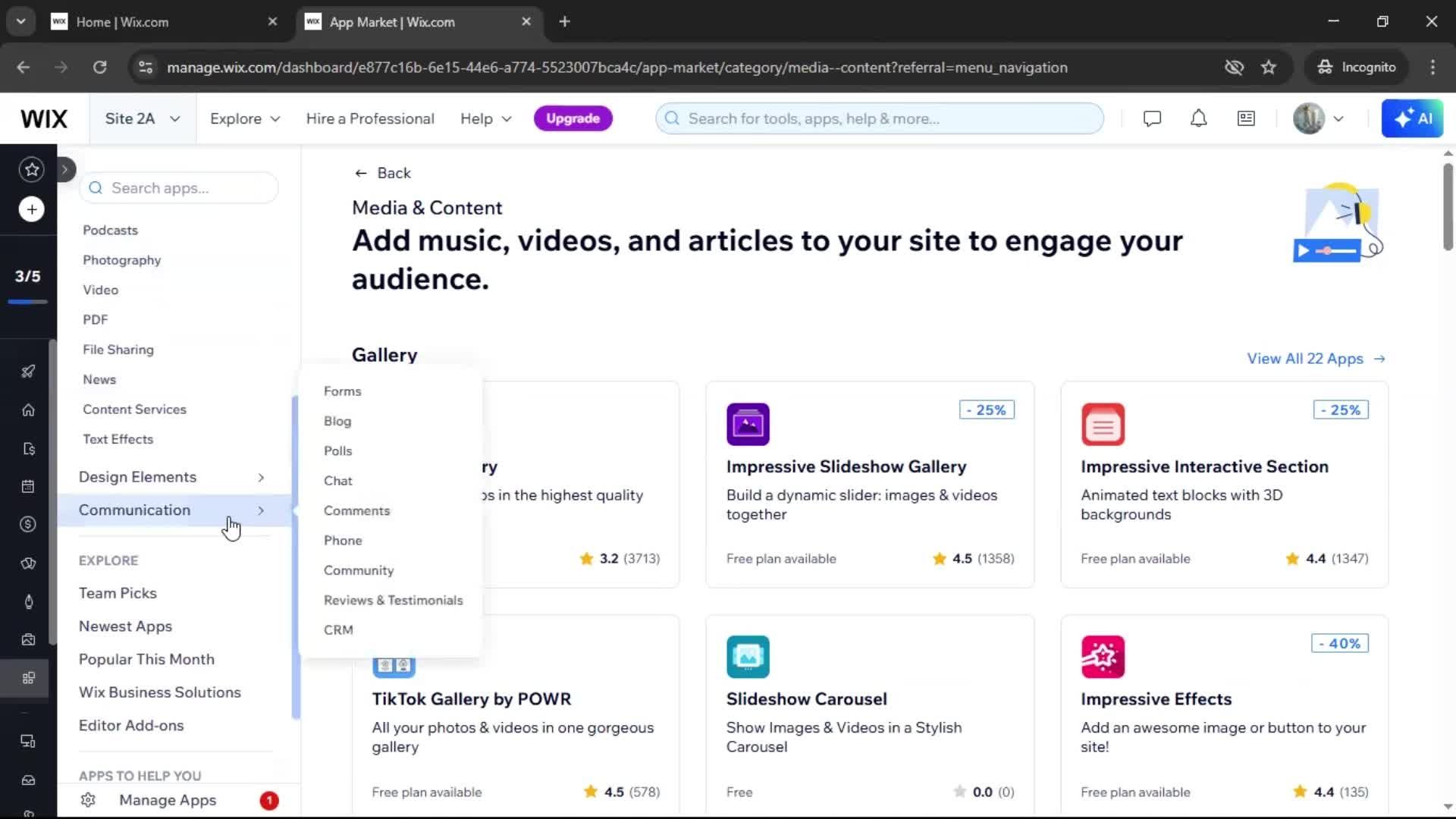This screenshot has height=819, width=1456.
Task: Open the favorites star icon in left rail
Action: 31,169
